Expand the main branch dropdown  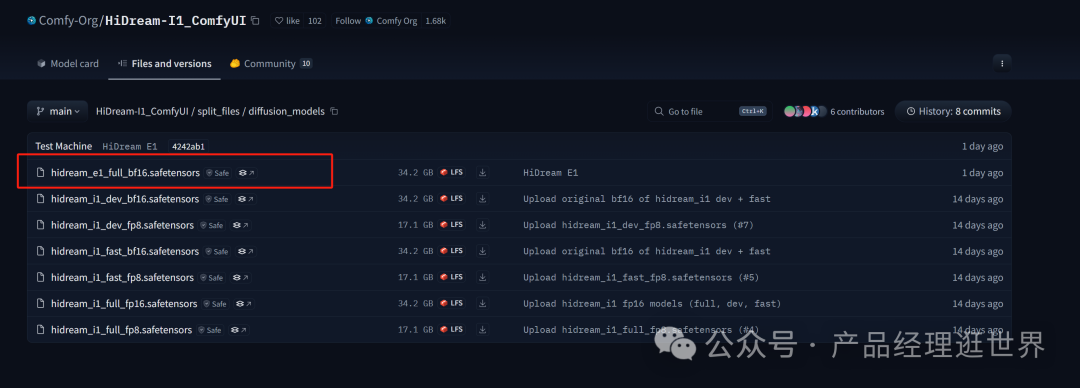click(x=58, y=111)
